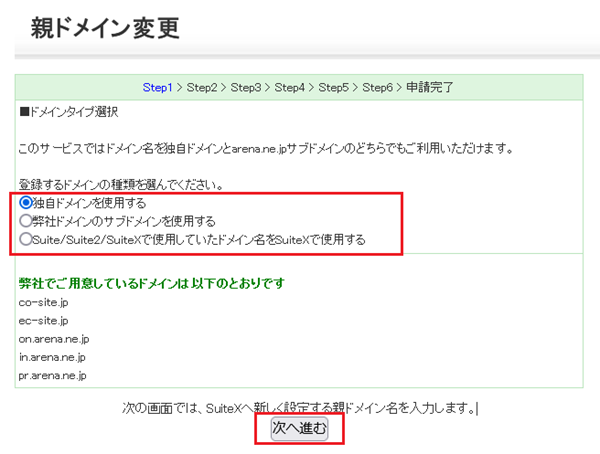The height and width of the screenshot is (454, 600).
Task: Click Step2 in the progress breadcrumb
Action: point(202,88)
